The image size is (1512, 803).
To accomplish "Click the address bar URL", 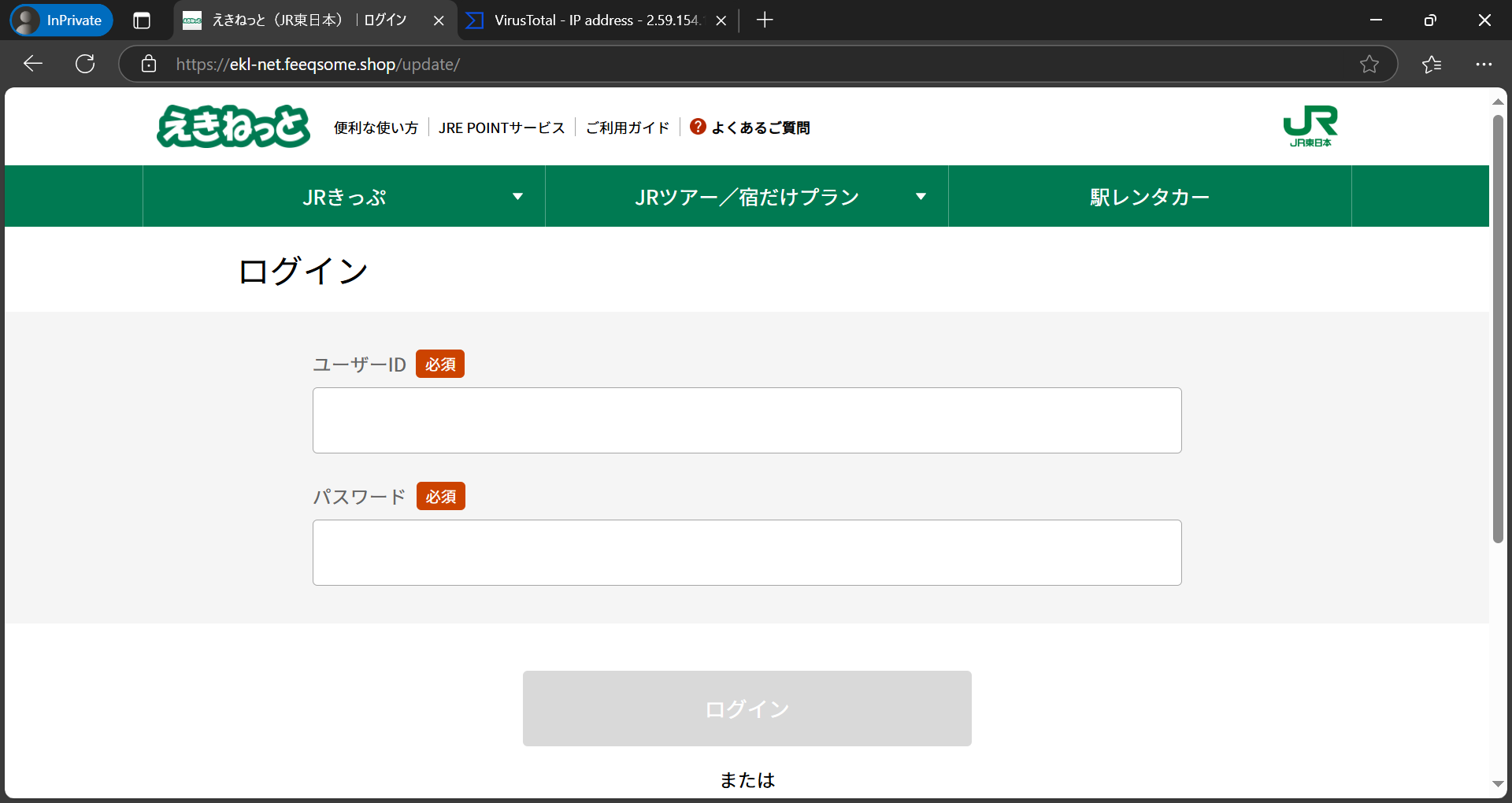I will [x=318, y=65].
